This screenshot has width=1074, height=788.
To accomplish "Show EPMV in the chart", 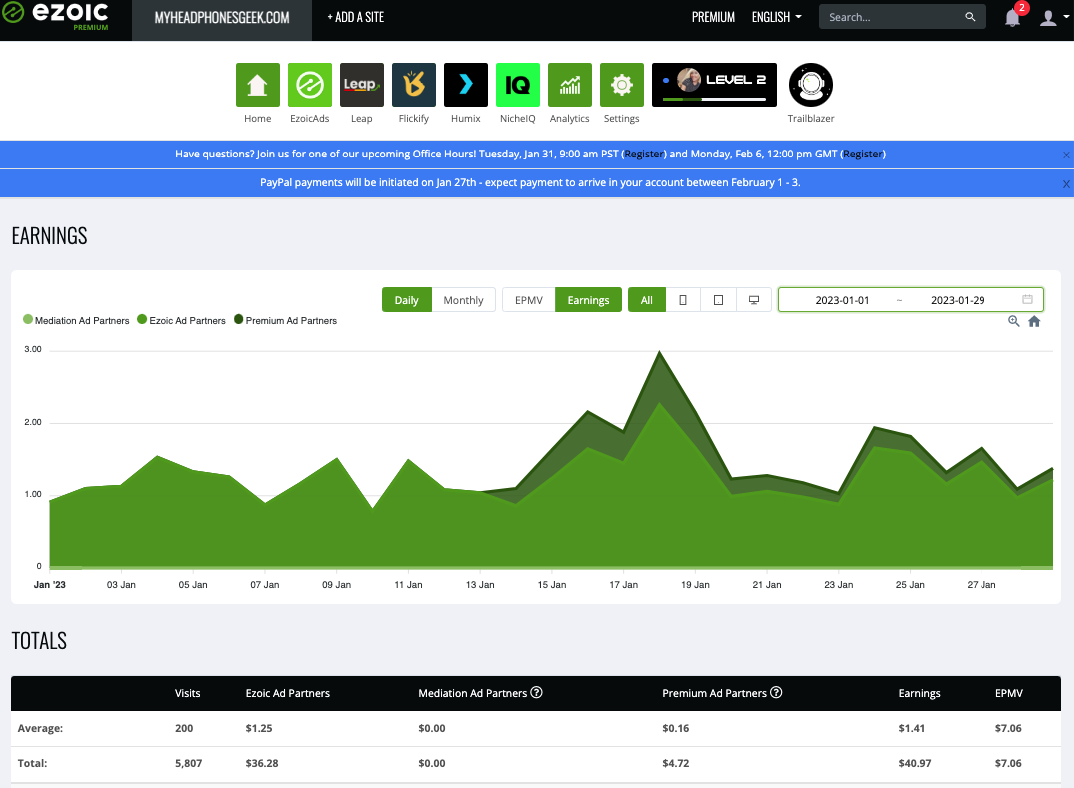I will (x=529, y=300).
